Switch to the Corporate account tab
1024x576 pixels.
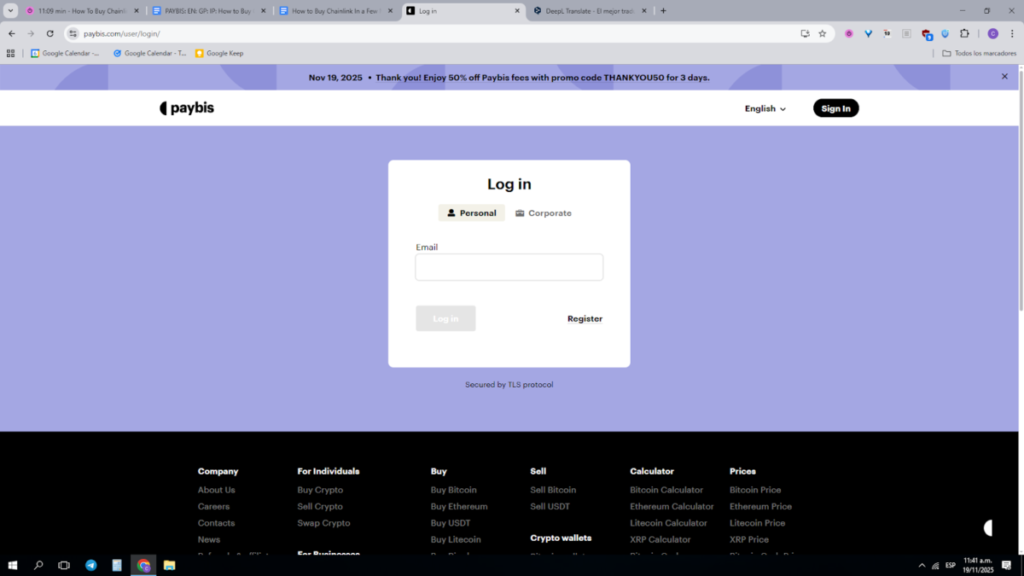pyautogui.click(x=543, y=213)
